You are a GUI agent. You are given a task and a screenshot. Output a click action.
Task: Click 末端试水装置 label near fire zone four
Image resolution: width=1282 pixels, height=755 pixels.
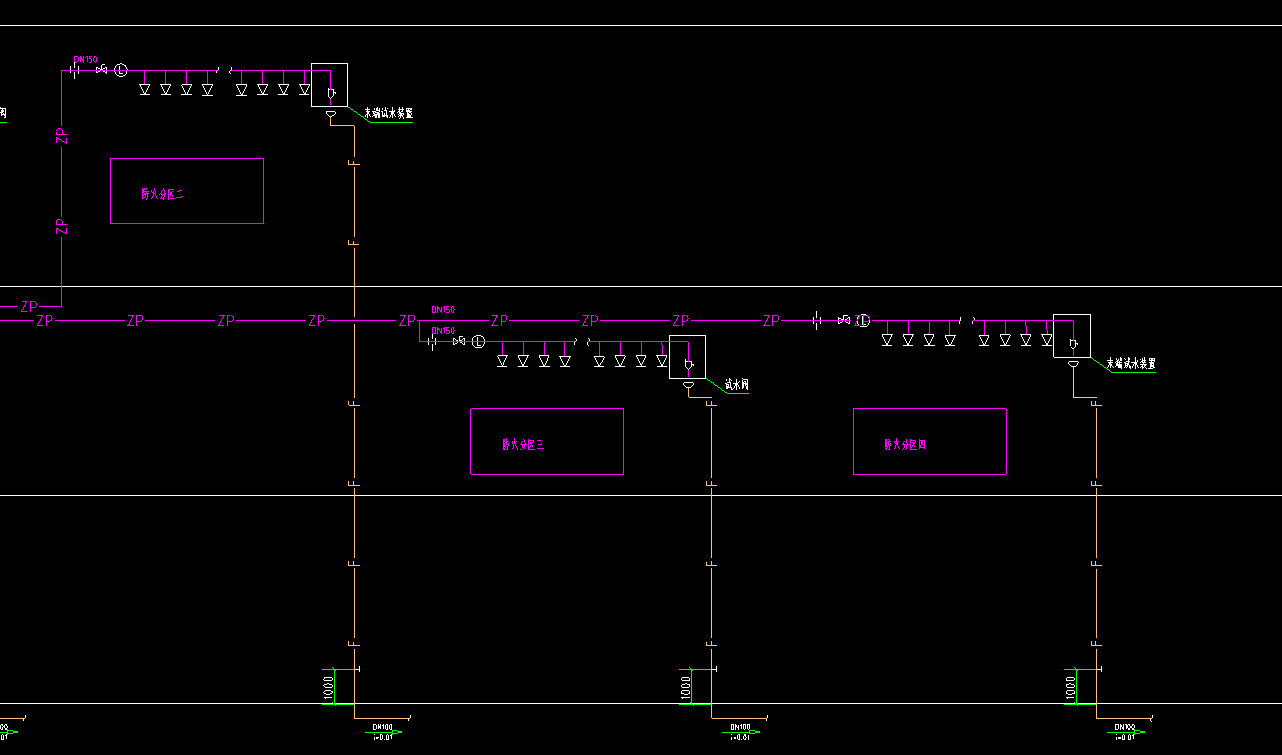(x=1131, y=364)
